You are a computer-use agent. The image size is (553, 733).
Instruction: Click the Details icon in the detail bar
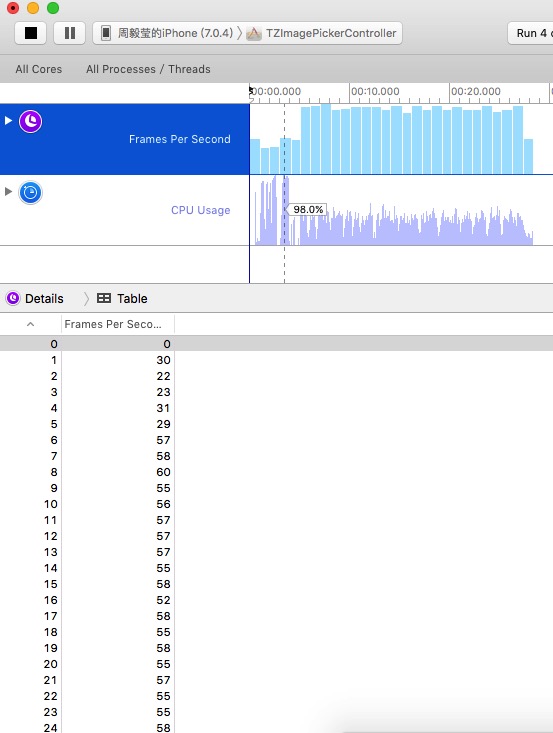[13, 298]
